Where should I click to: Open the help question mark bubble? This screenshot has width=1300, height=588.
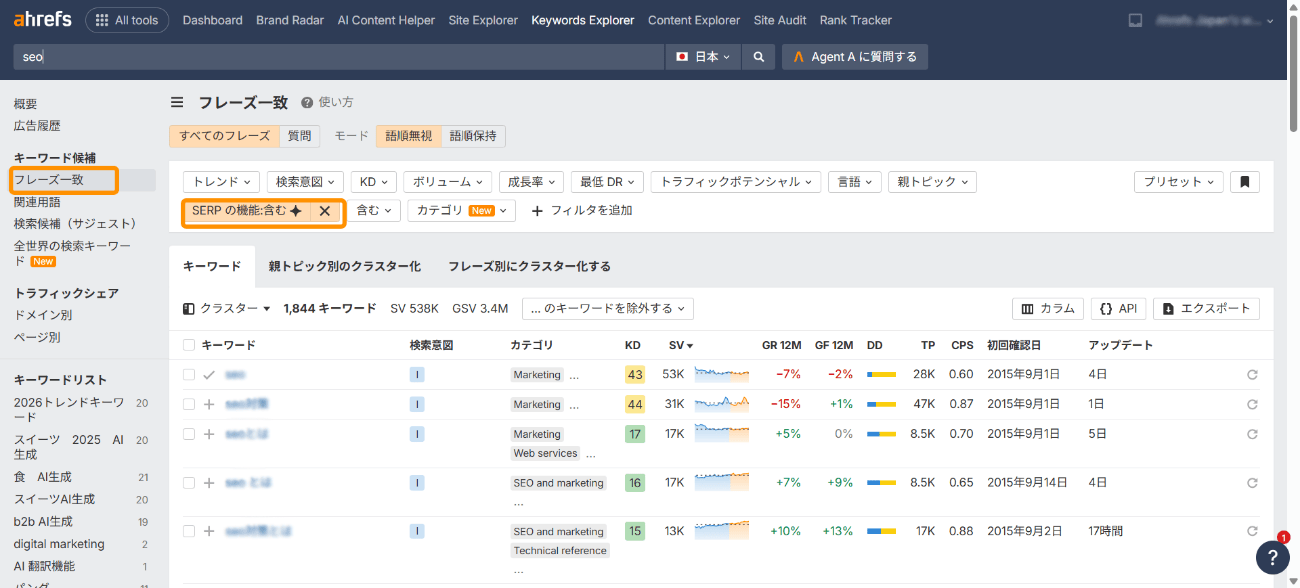1270,558
